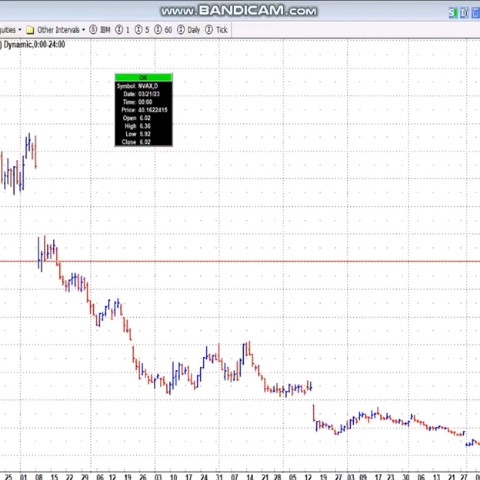Select the 60-minute interval icon
This screenshot has height=480, width=480.
(x=158, y=30)
